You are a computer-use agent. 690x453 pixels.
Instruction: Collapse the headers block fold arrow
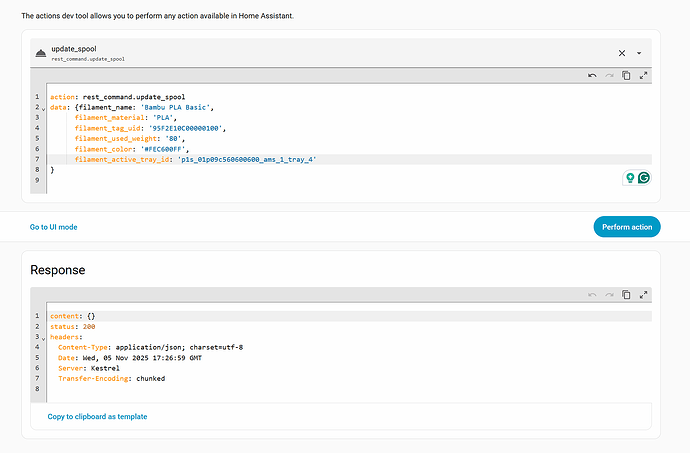43,337
